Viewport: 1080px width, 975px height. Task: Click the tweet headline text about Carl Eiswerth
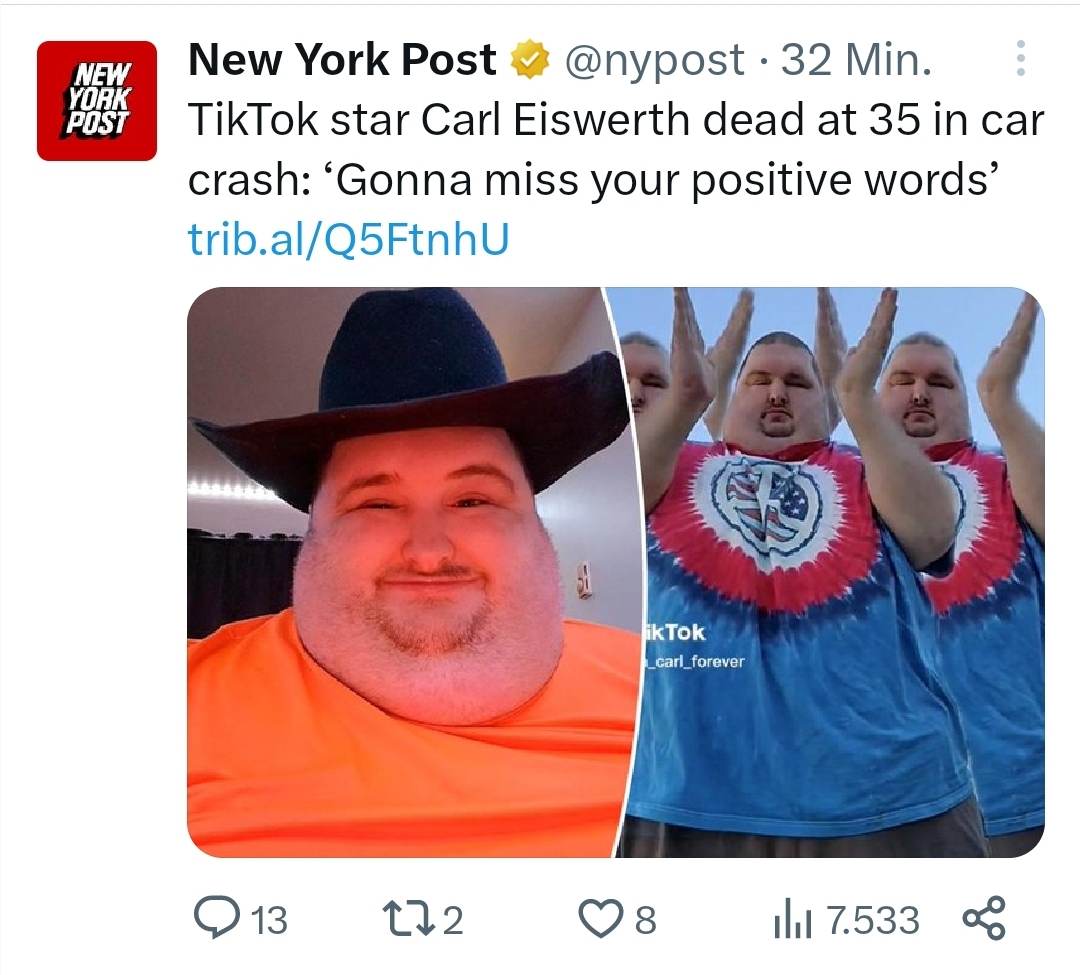pos(616,149)
